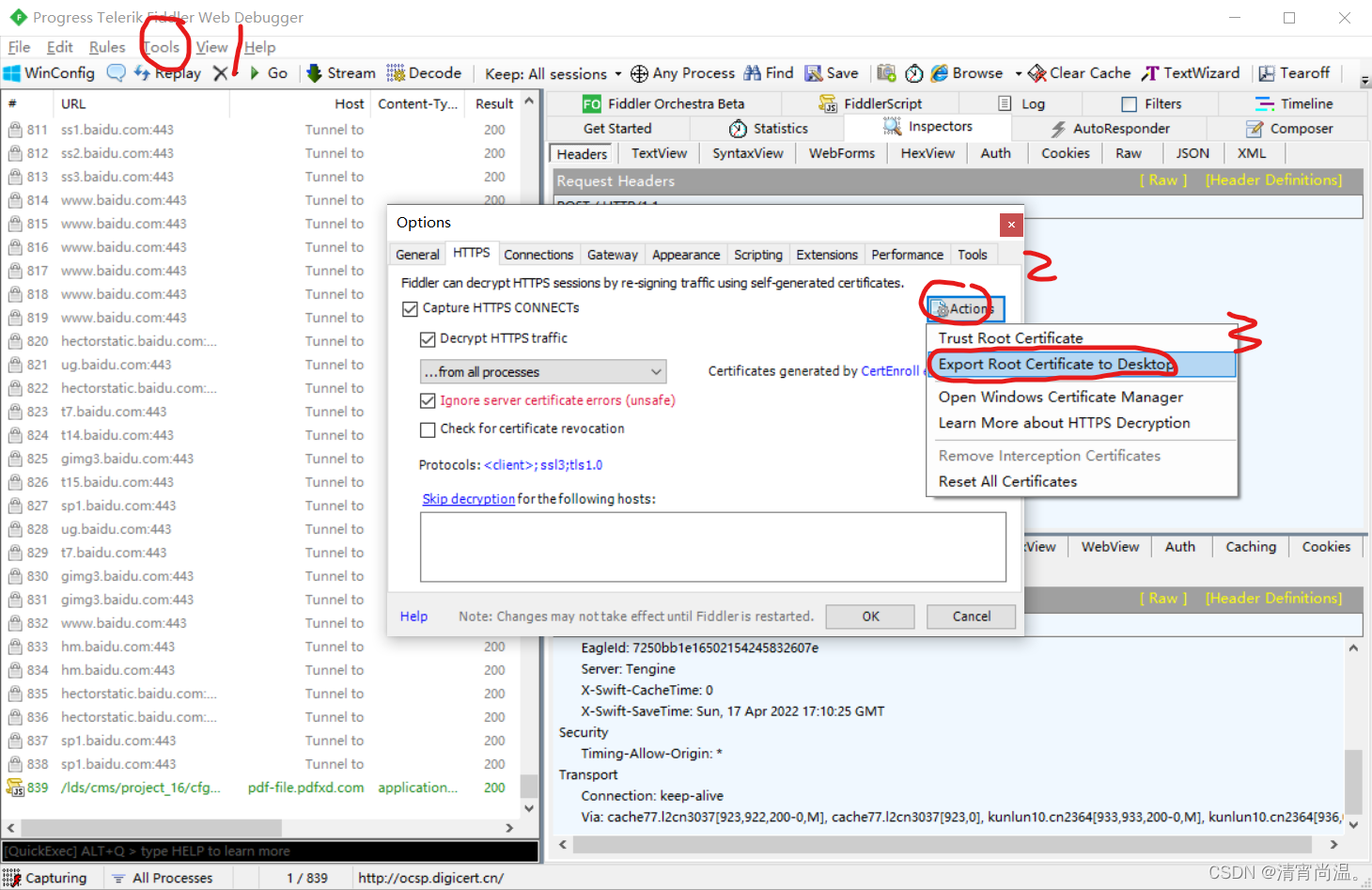Click the Go resume arrow icon

point(255,73)
